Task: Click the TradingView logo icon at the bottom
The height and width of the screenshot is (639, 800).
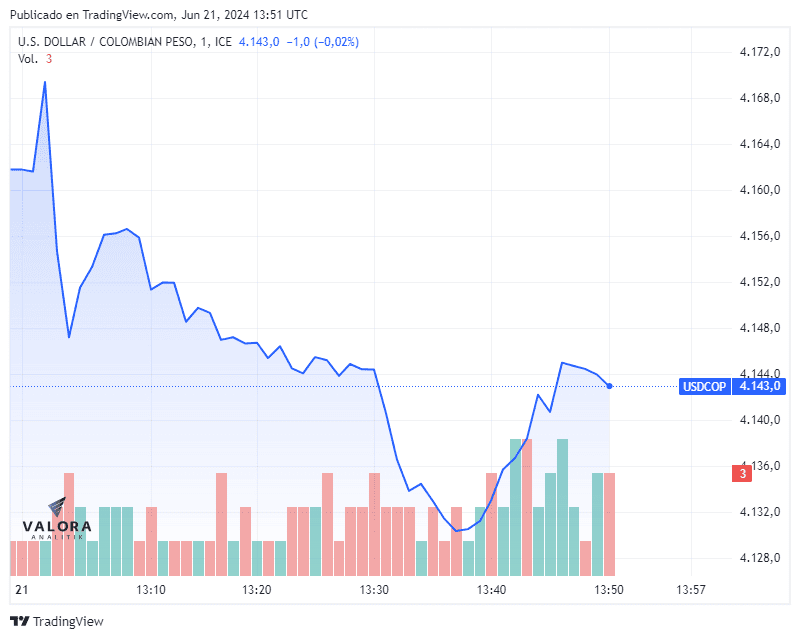Action: click(20, 621)
